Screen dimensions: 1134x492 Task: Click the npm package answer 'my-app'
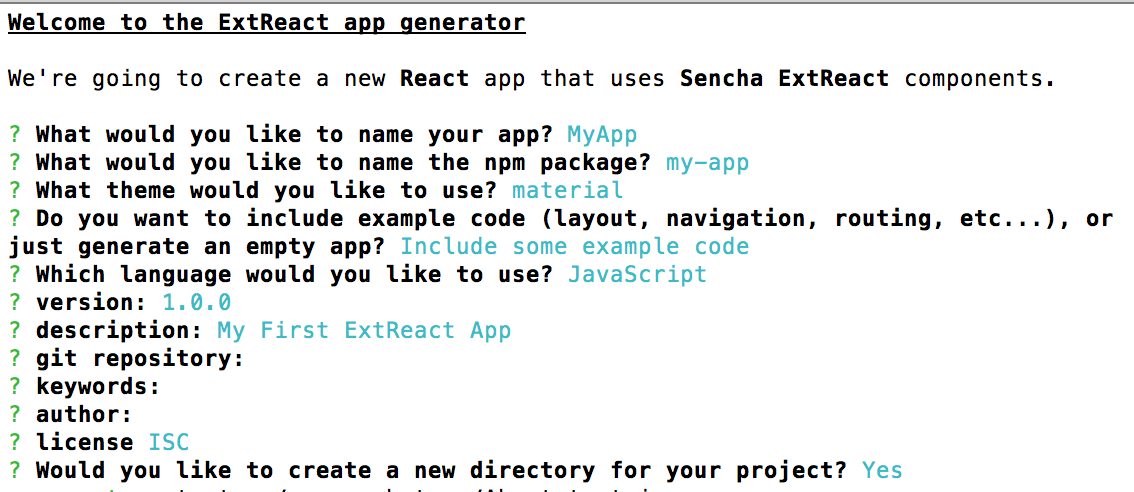707,163
